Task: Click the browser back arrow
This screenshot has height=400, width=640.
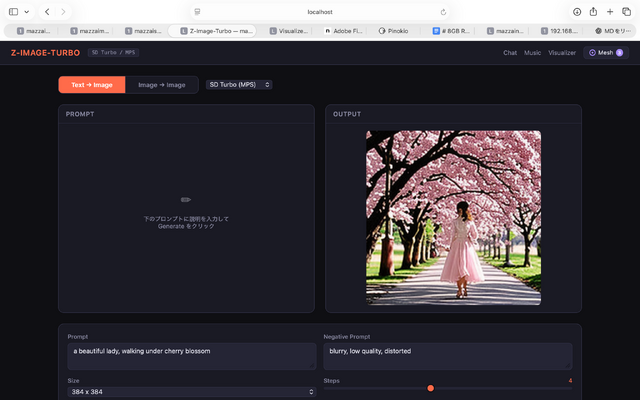Action: coord(47,11)
